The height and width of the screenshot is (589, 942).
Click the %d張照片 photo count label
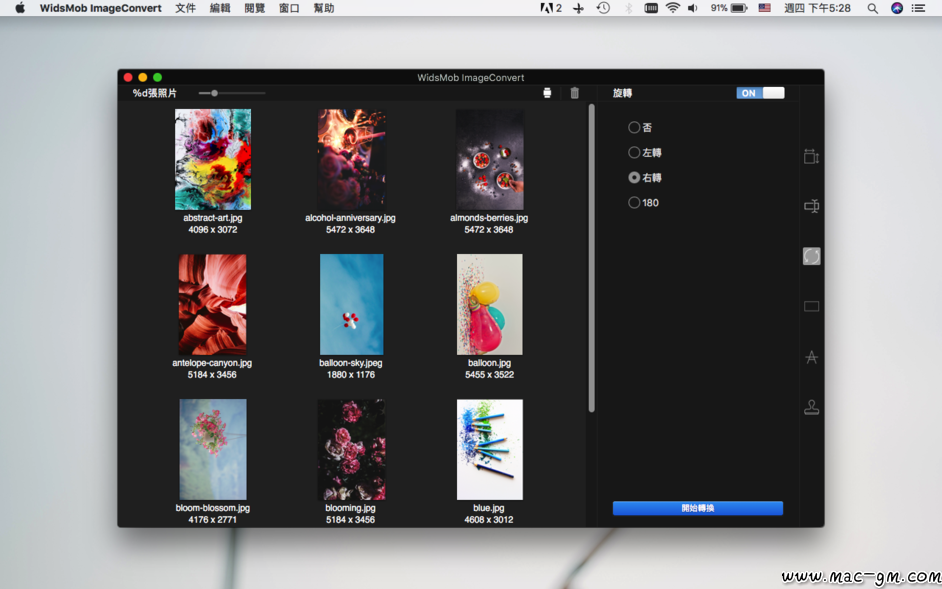tap(155, 93)
